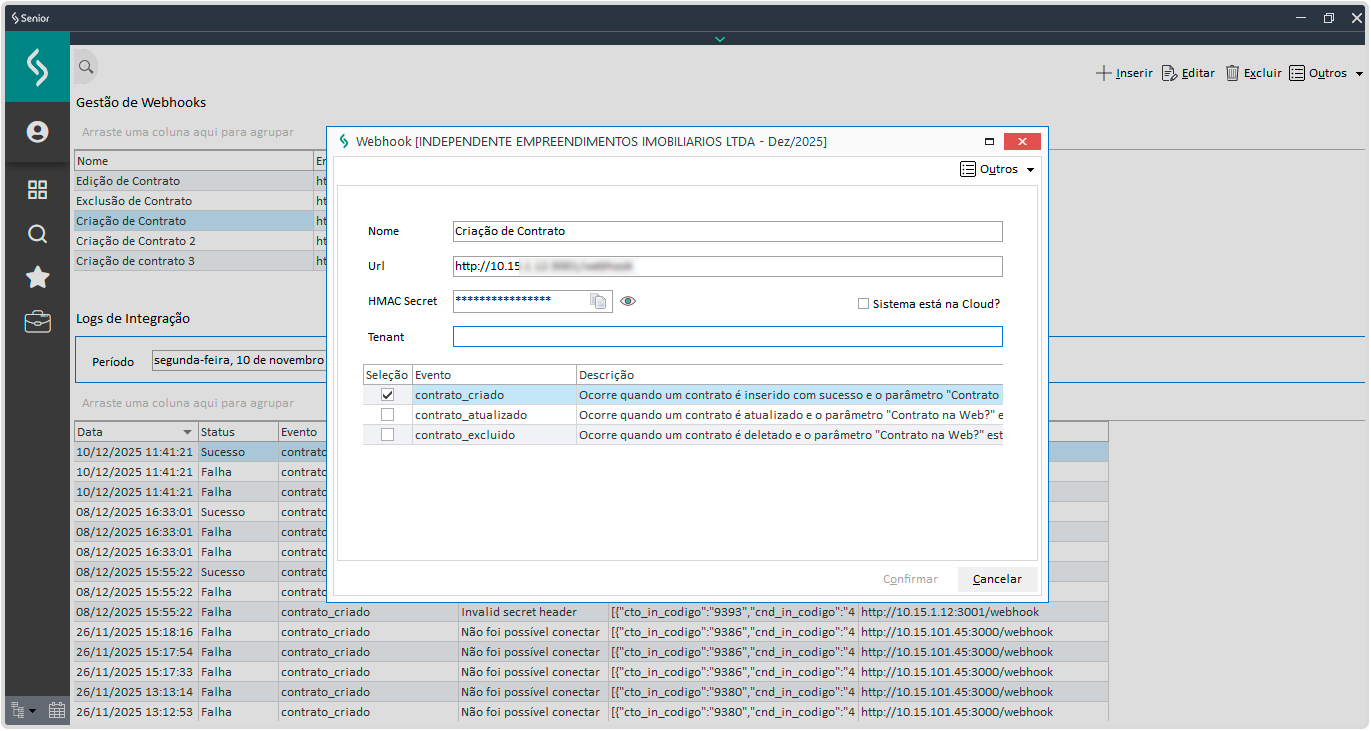Expand the top green chevron panel
This screenshot has height=731, width=1371.
tap(720, 39)
